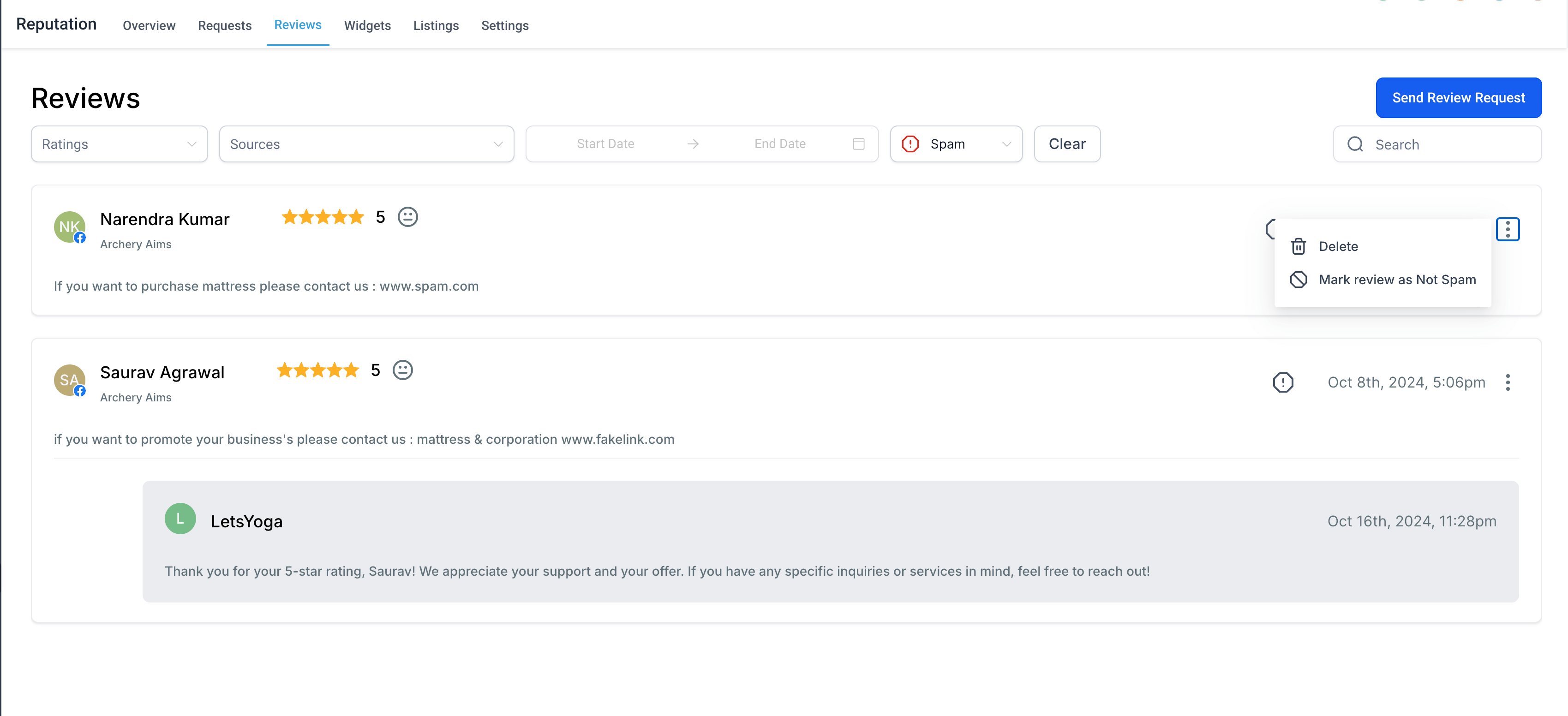Open the Listings tab
Screen dimensions: 1568x716
436,25
